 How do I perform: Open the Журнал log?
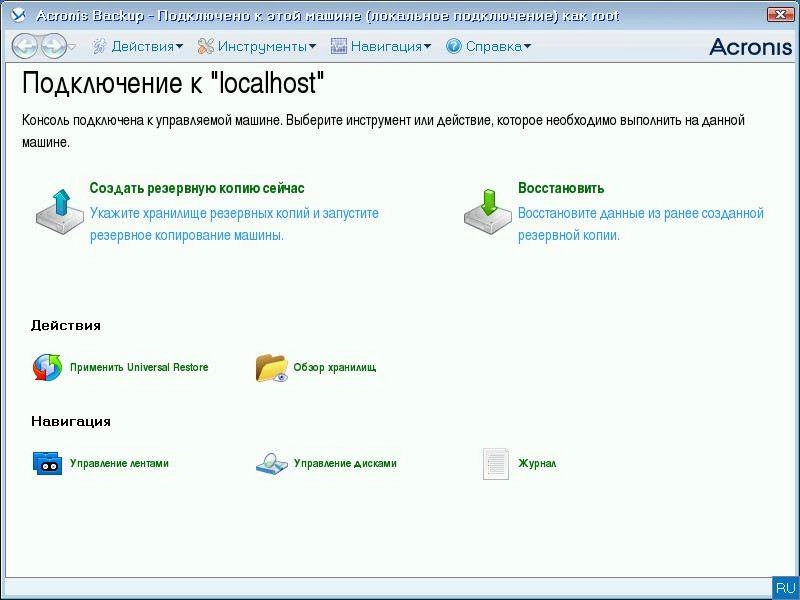coord(537,463)
